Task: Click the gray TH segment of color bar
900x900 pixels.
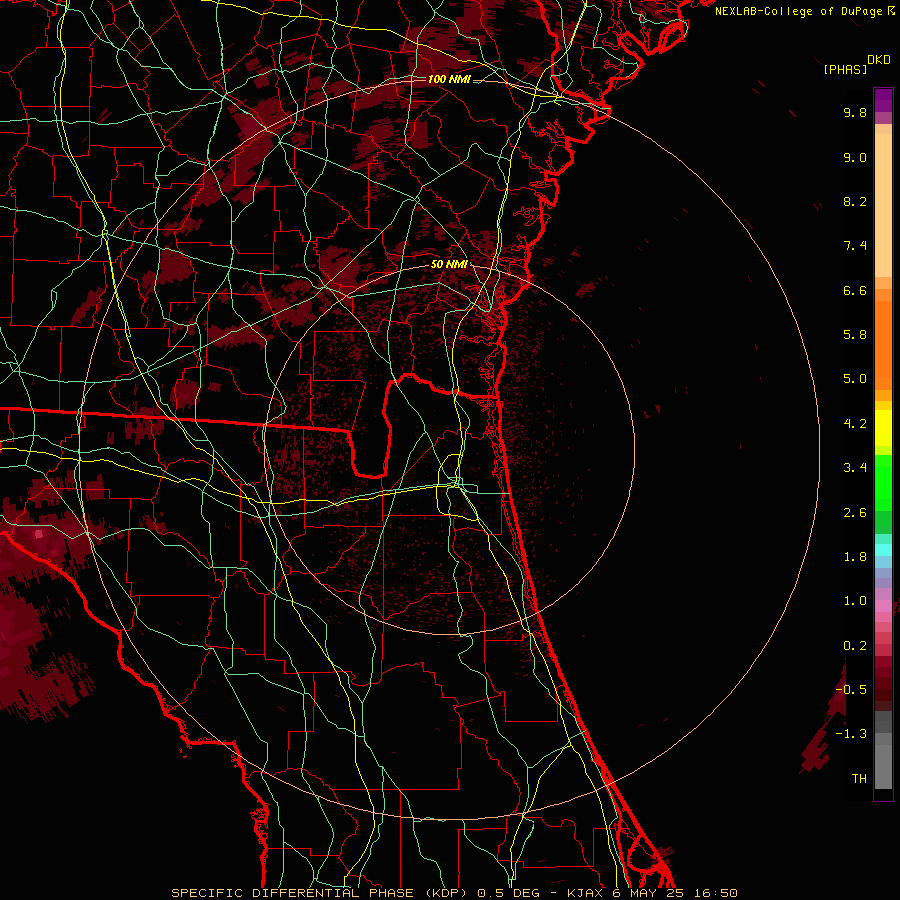Action: [x=883, y=766]
